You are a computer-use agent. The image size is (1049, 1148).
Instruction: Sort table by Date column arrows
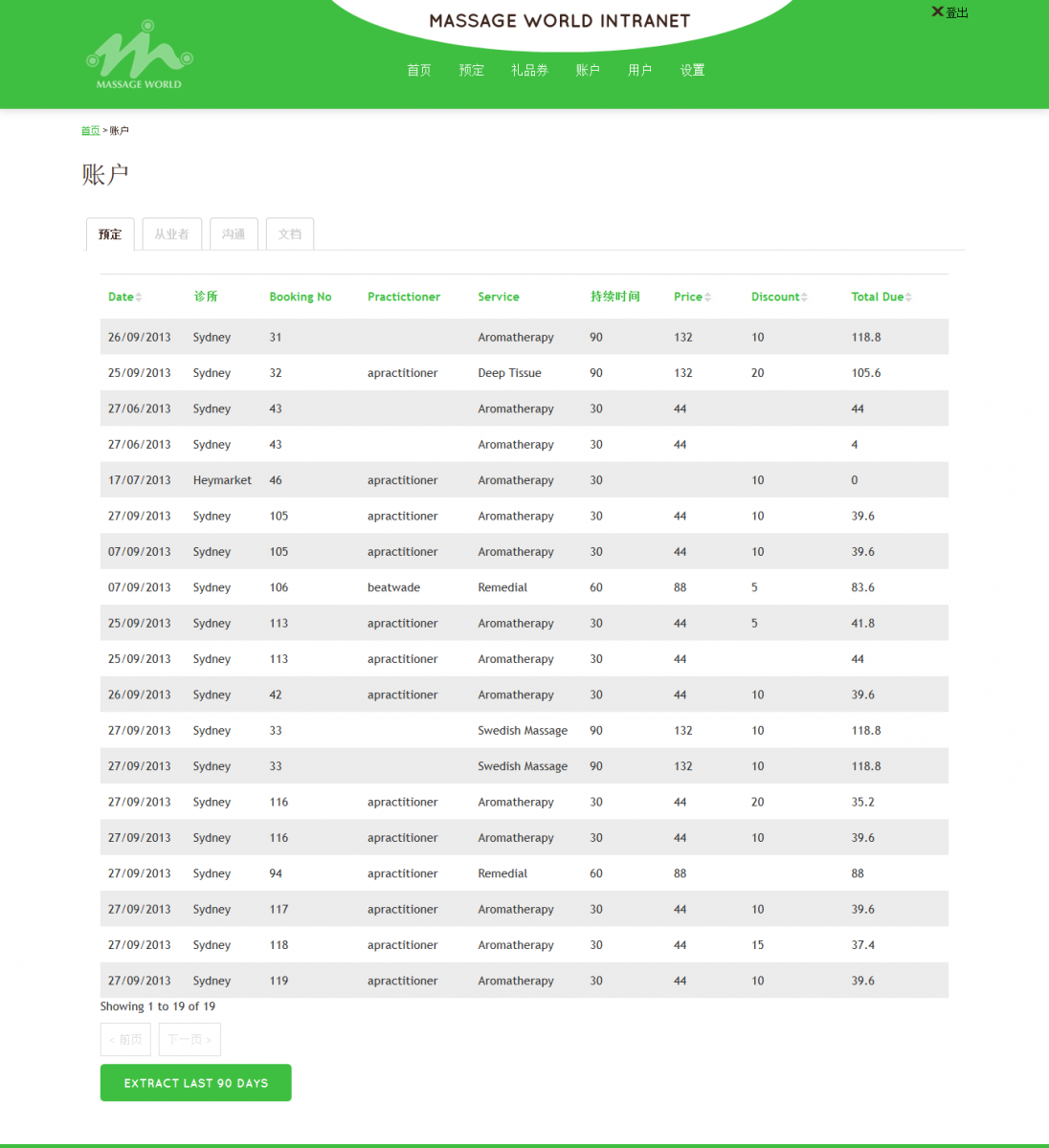click(139, 298)
